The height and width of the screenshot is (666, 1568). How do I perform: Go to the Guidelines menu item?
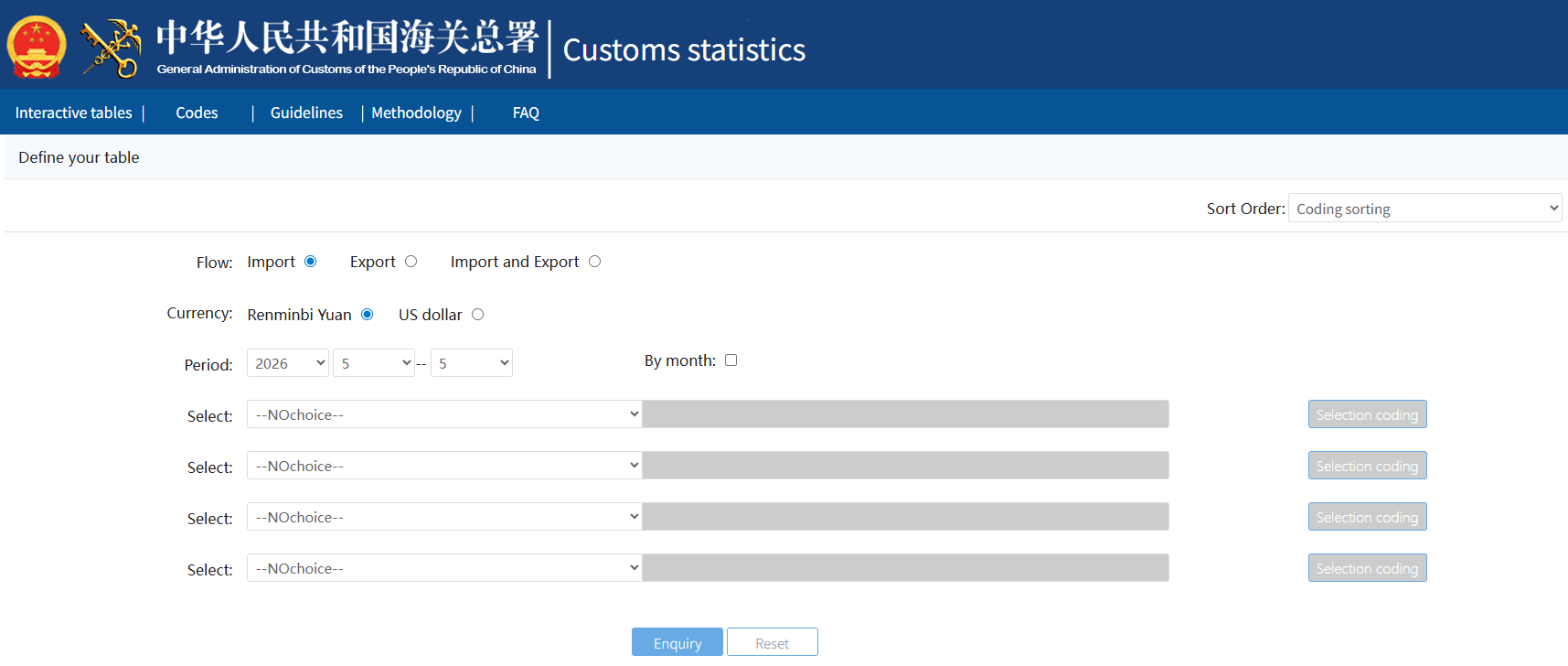tap(306, 113)
